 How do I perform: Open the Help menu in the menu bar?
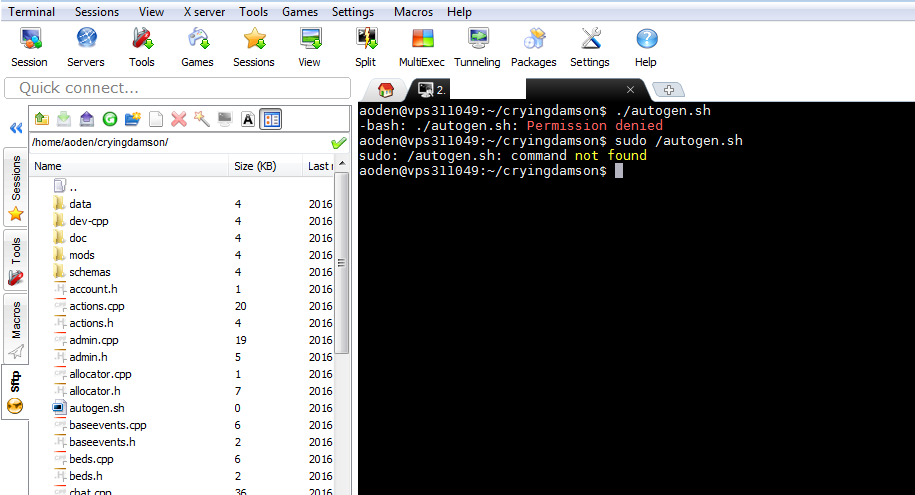point(459,12)
